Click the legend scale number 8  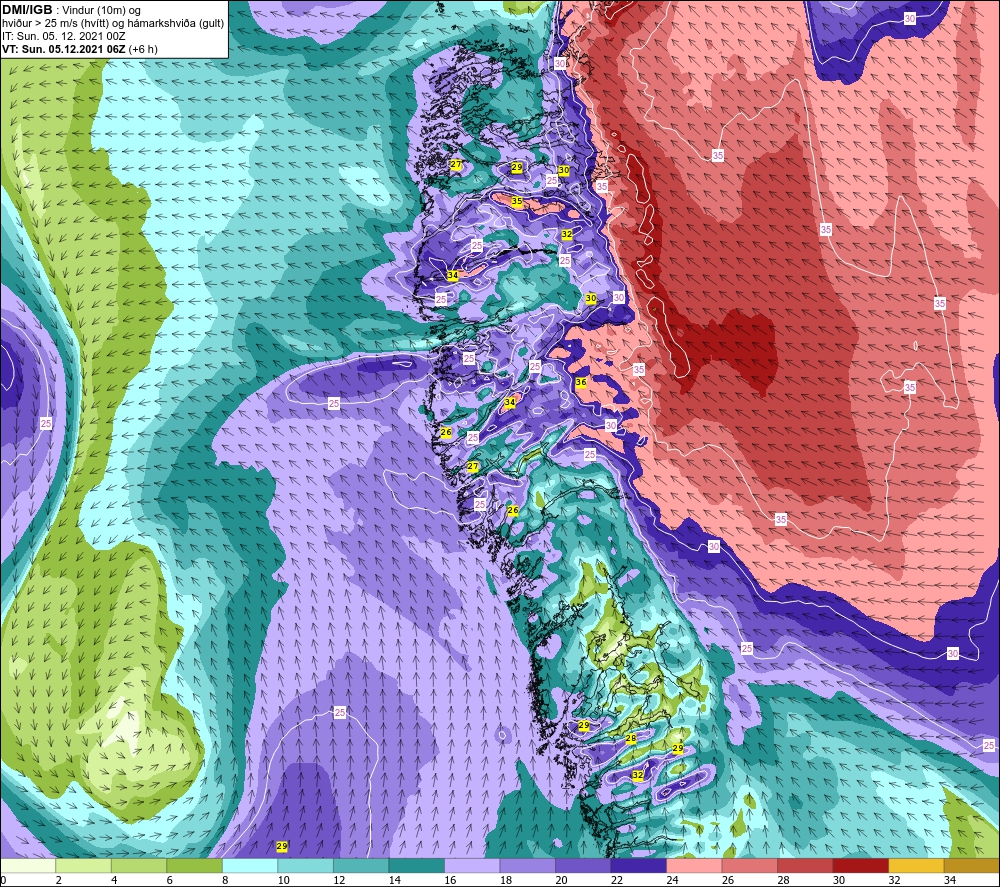[x=225, y=880]
